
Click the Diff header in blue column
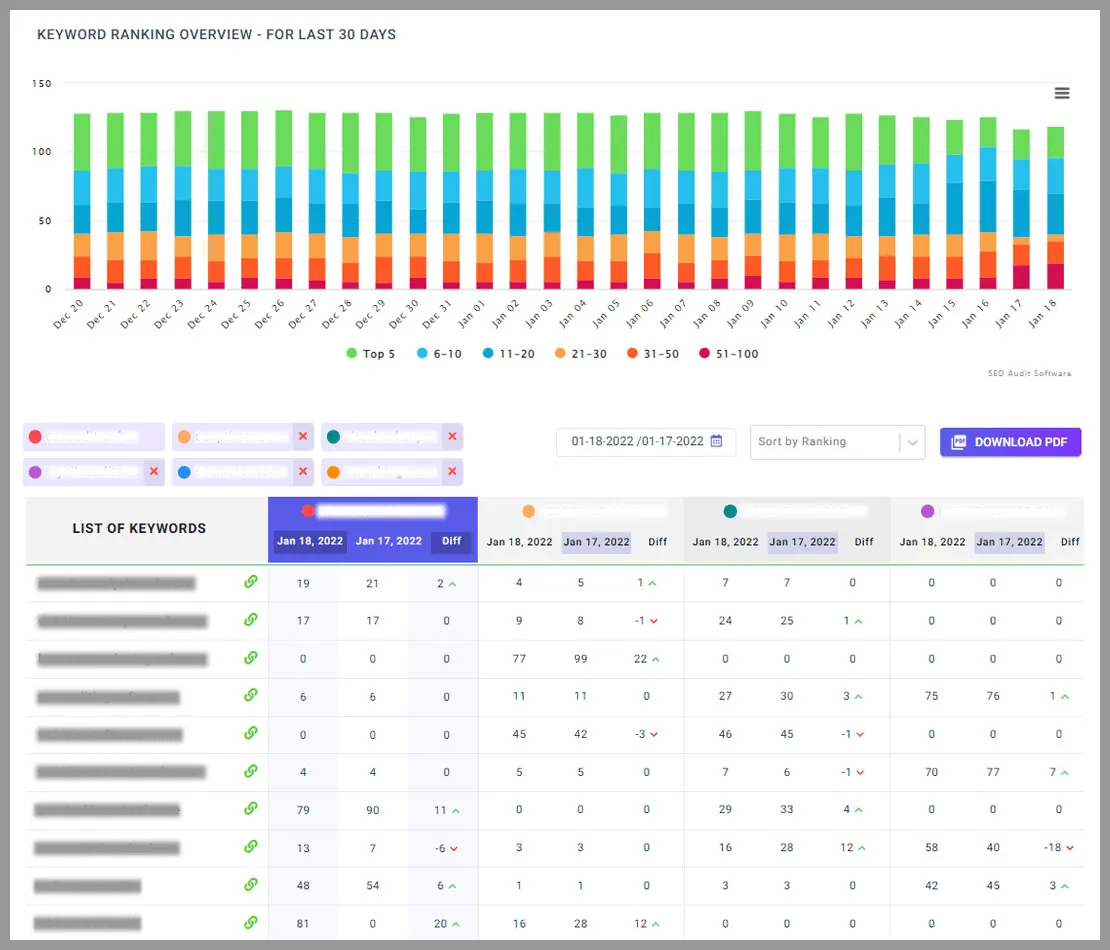click(452, 541)
